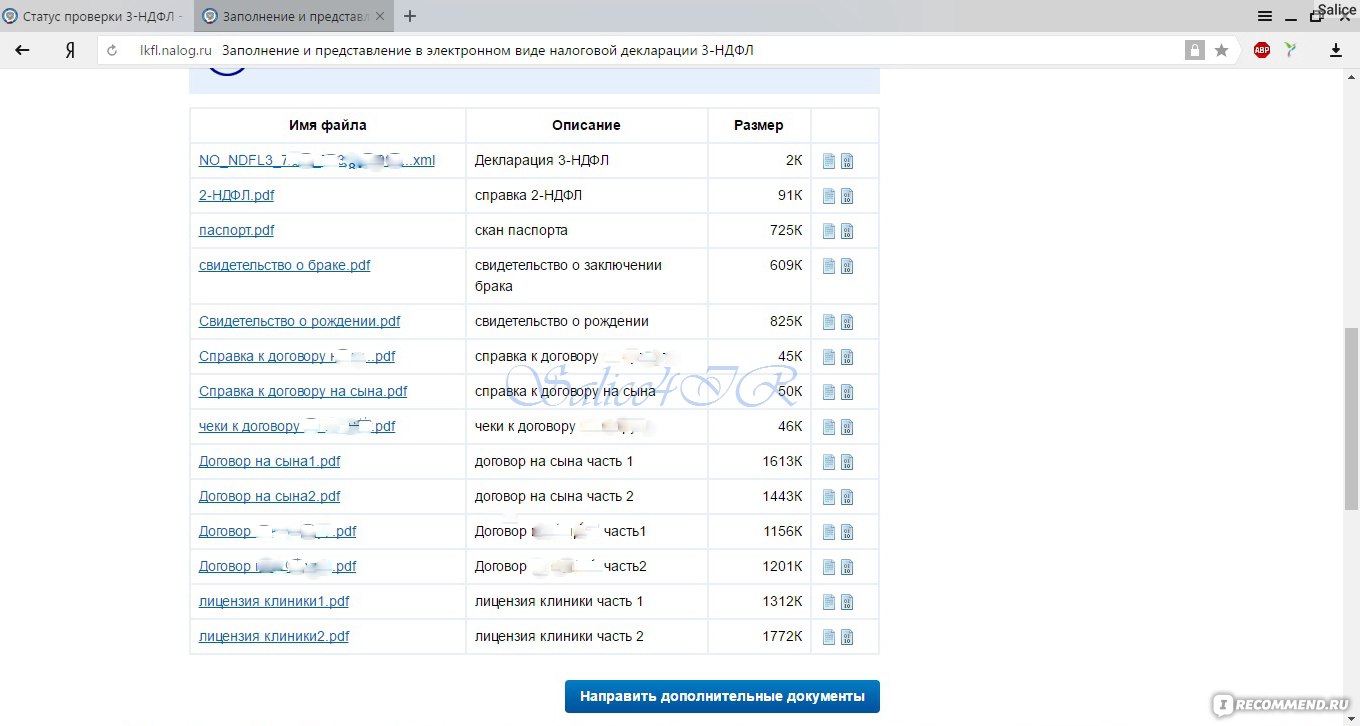Bookmark this page with the star icon
Viewport: 1360px width, 726px height.
point(1221,50)
